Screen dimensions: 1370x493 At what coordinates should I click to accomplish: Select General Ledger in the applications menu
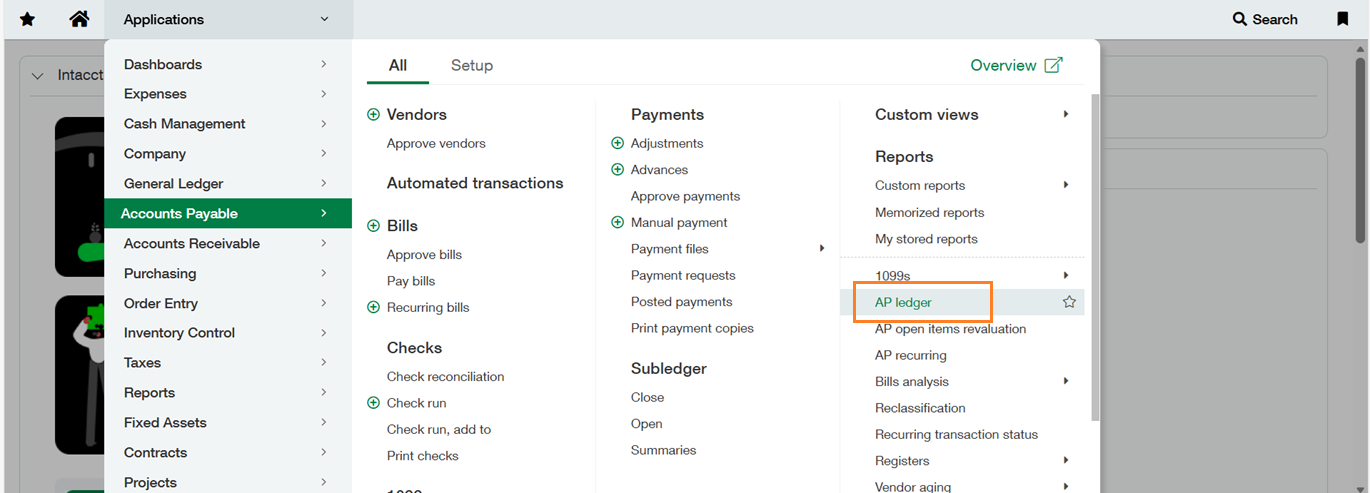174,184
